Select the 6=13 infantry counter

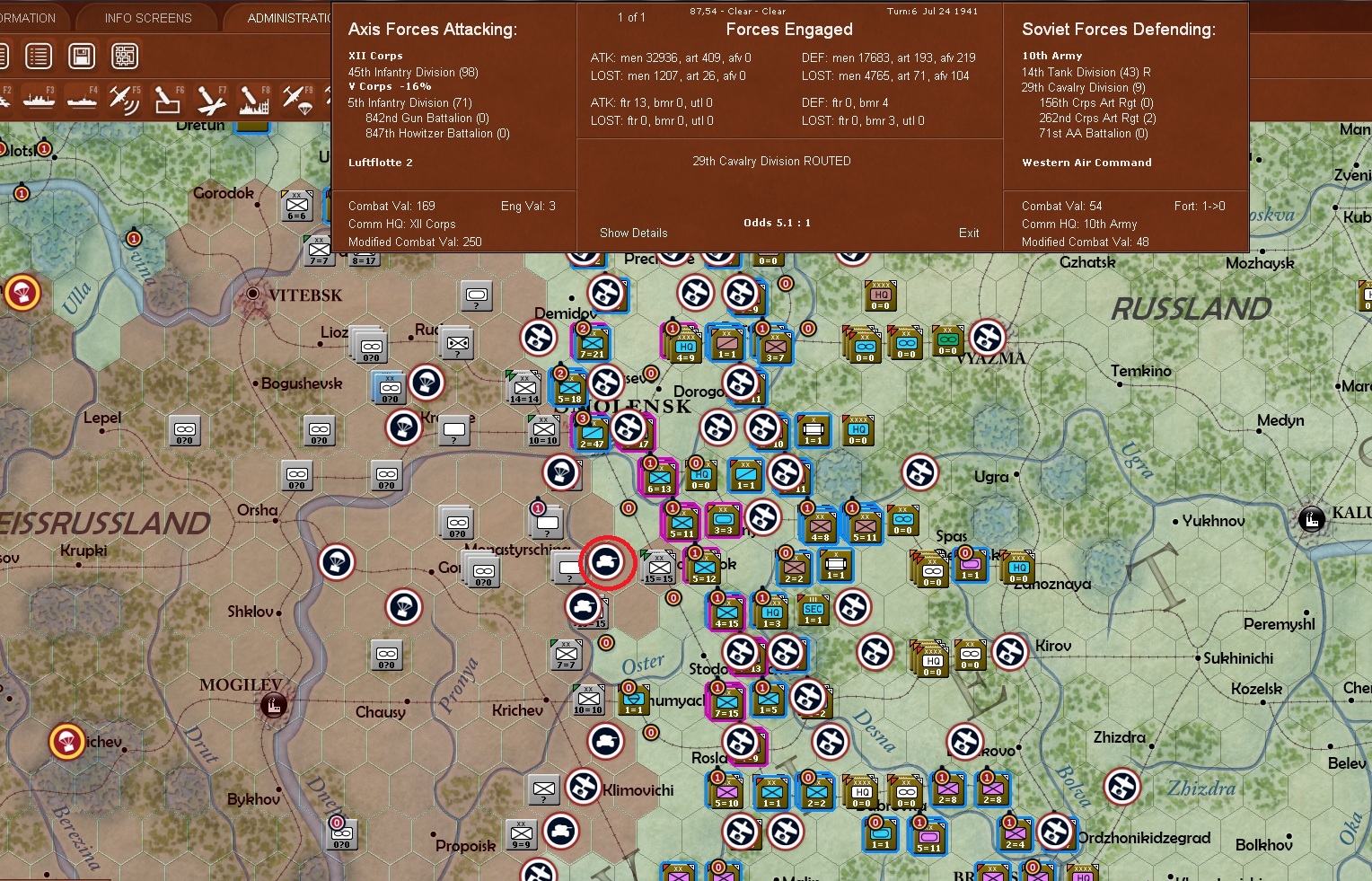(659, 477)
